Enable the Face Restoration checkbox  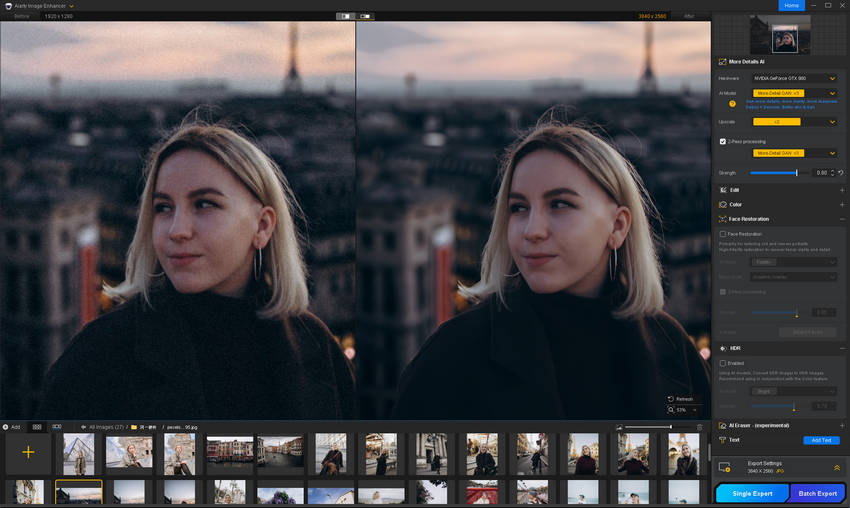coord(723,234)
